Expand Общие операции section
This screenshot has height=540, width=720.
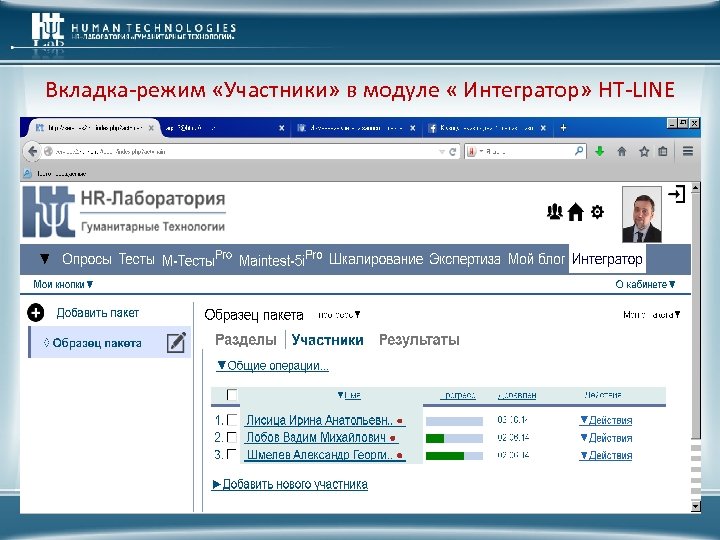tap(273, 366)
